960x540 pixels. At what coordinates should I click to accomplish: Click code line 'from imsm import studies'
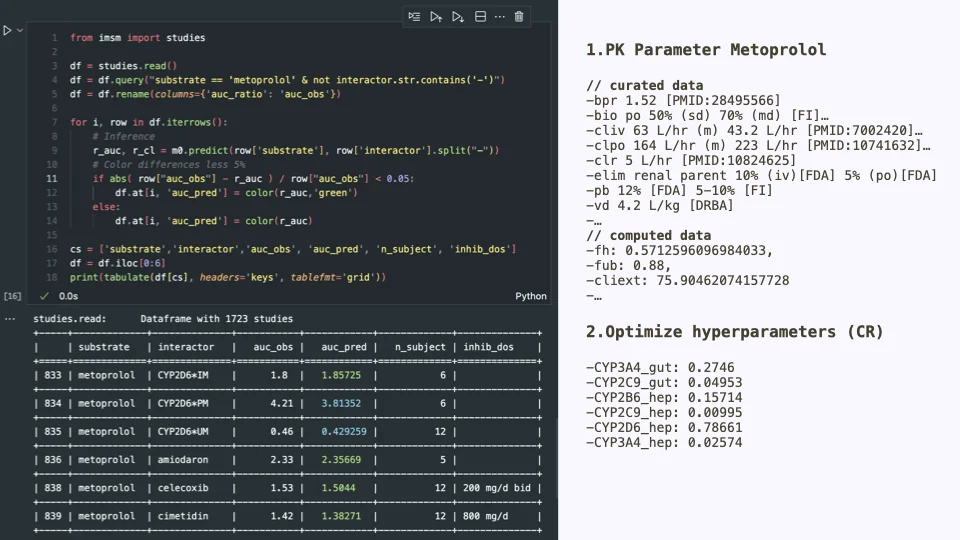(138, 37)
